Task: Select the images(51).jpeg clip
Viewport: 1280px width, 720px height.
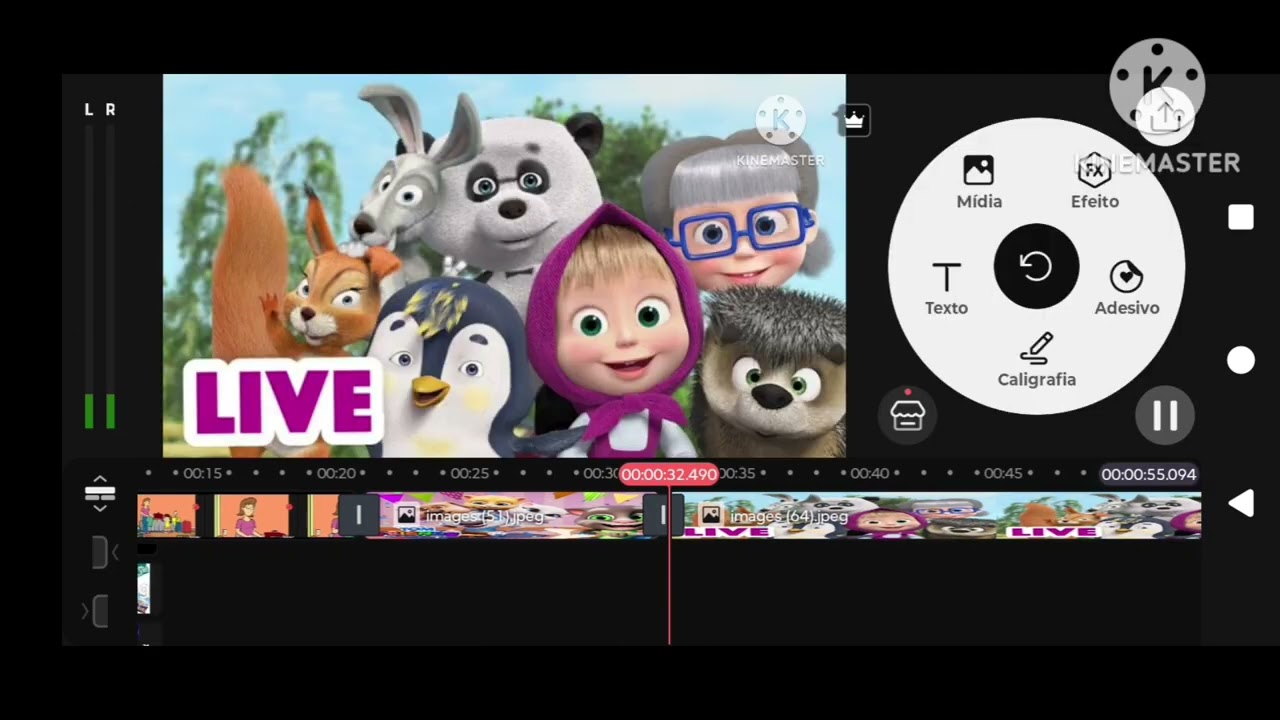Action: pos(510,516)
